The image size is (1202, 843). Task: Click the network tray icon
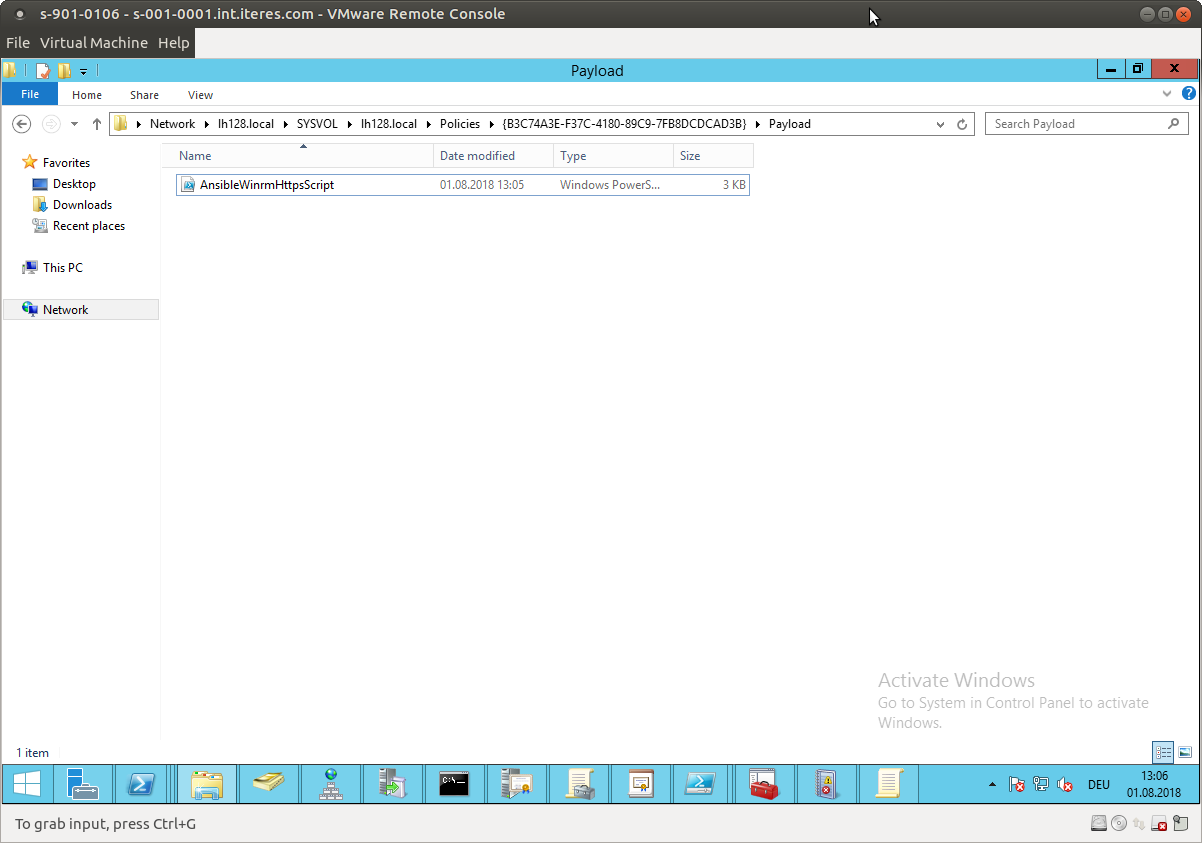click(x=1041, y=785)
